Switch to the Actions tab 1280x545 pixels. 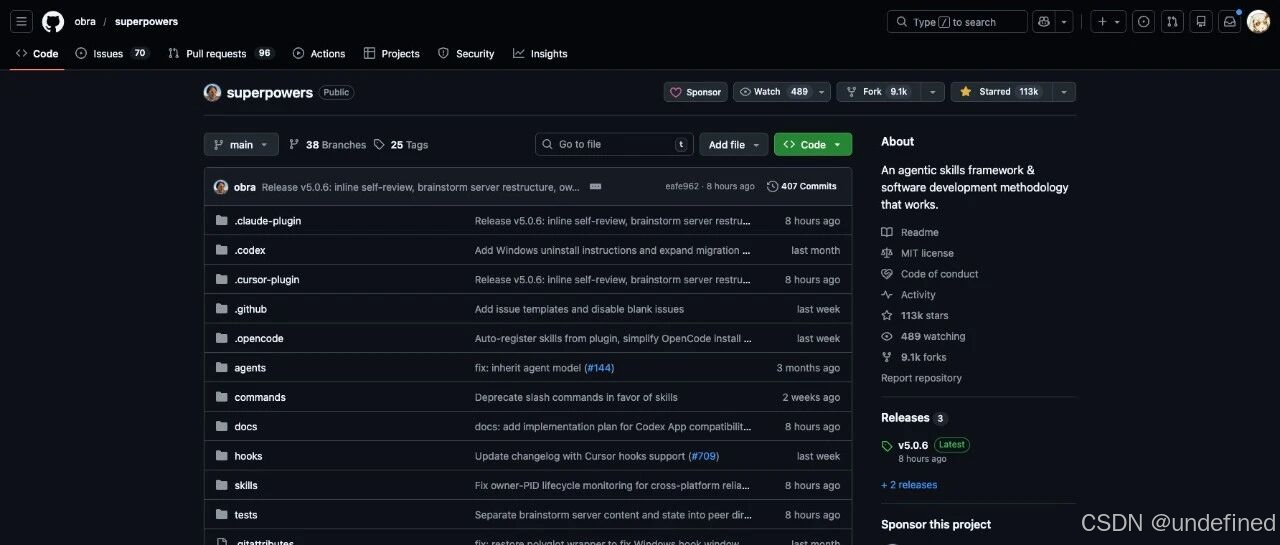tap(319, 54)
